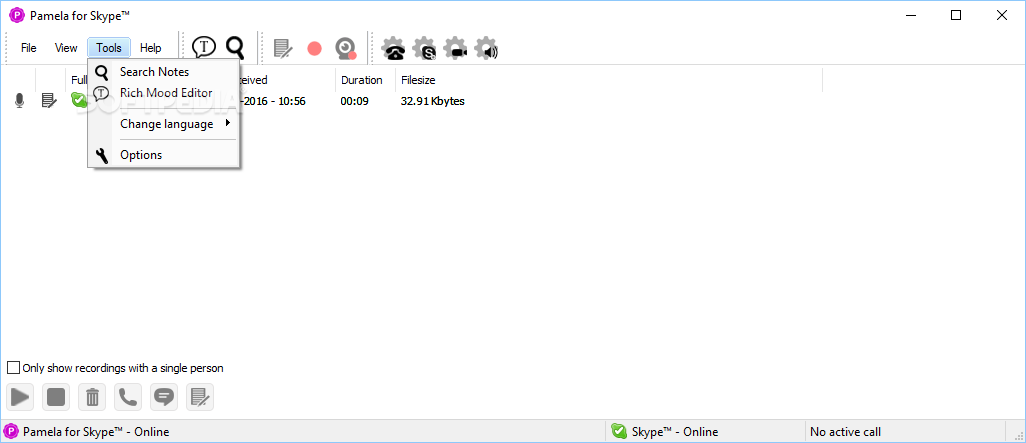This screenshot has width=1026, height=443.
Task: Play the selected recording
Action: (x=20, y=397)
